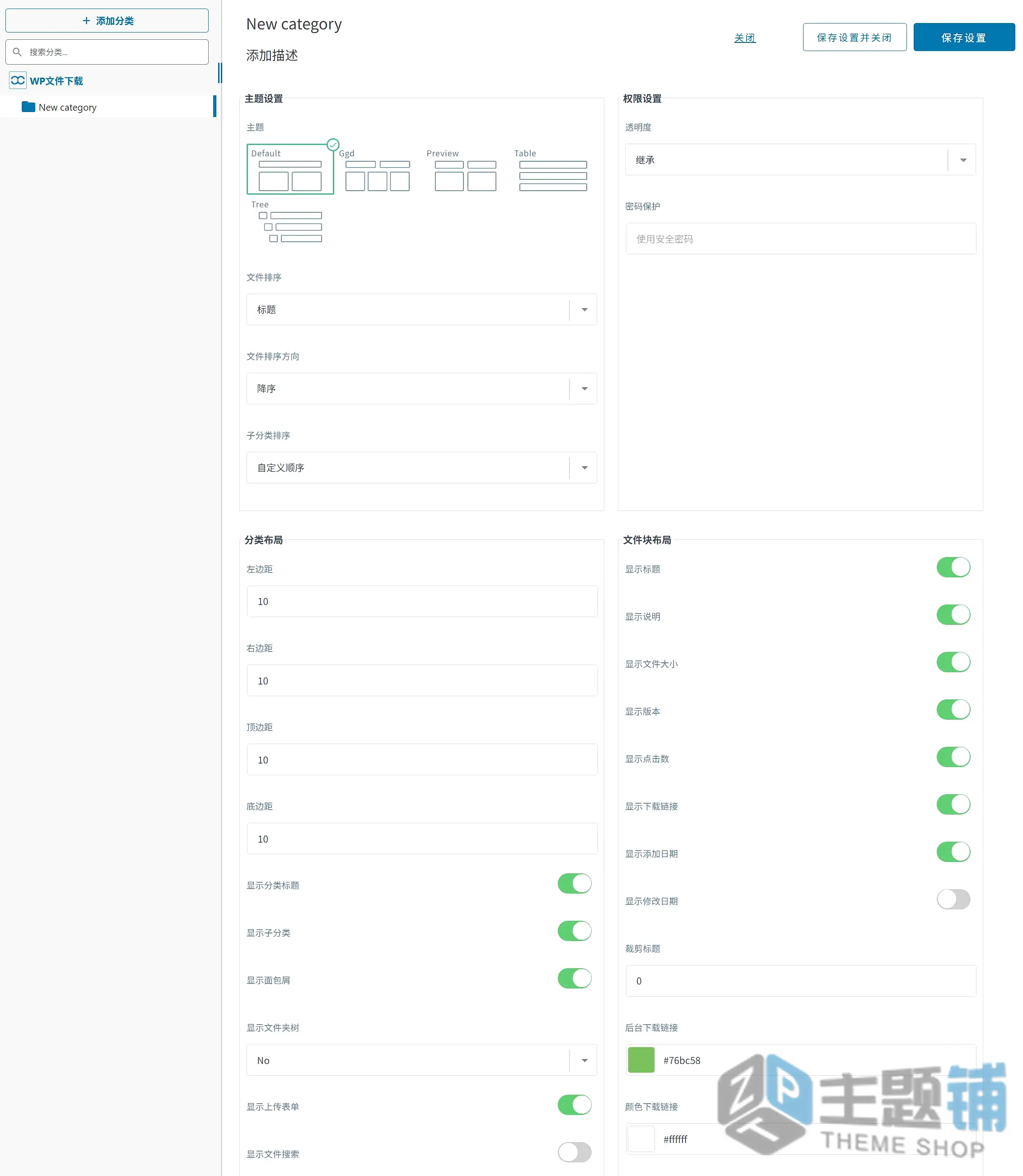Image resolution: width=1023 pixels, height=1176 pixels.
Task: Click the 添加描述 text
Action: pyautogui.click(x=272, y=56)
